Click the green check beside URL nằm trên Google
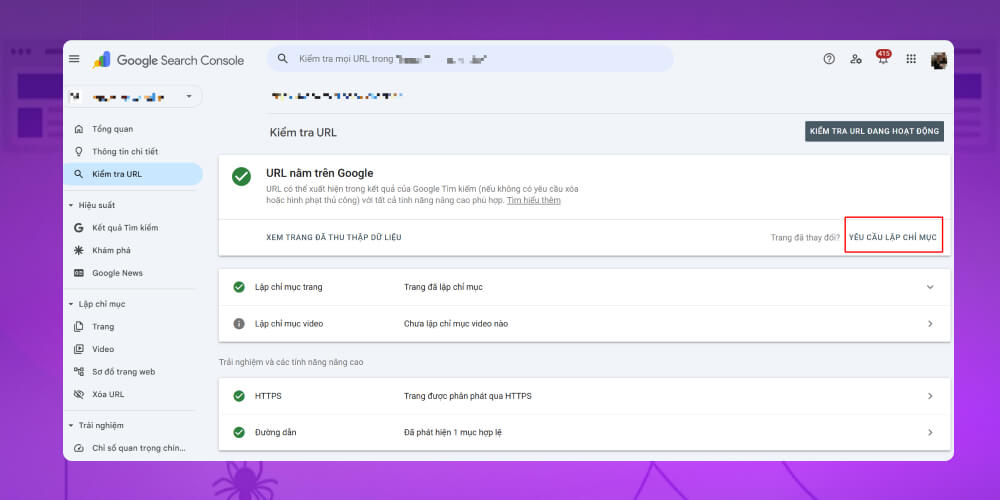Image resolution: width=1000 pixels, height=500 pixels. coord(241,177)
